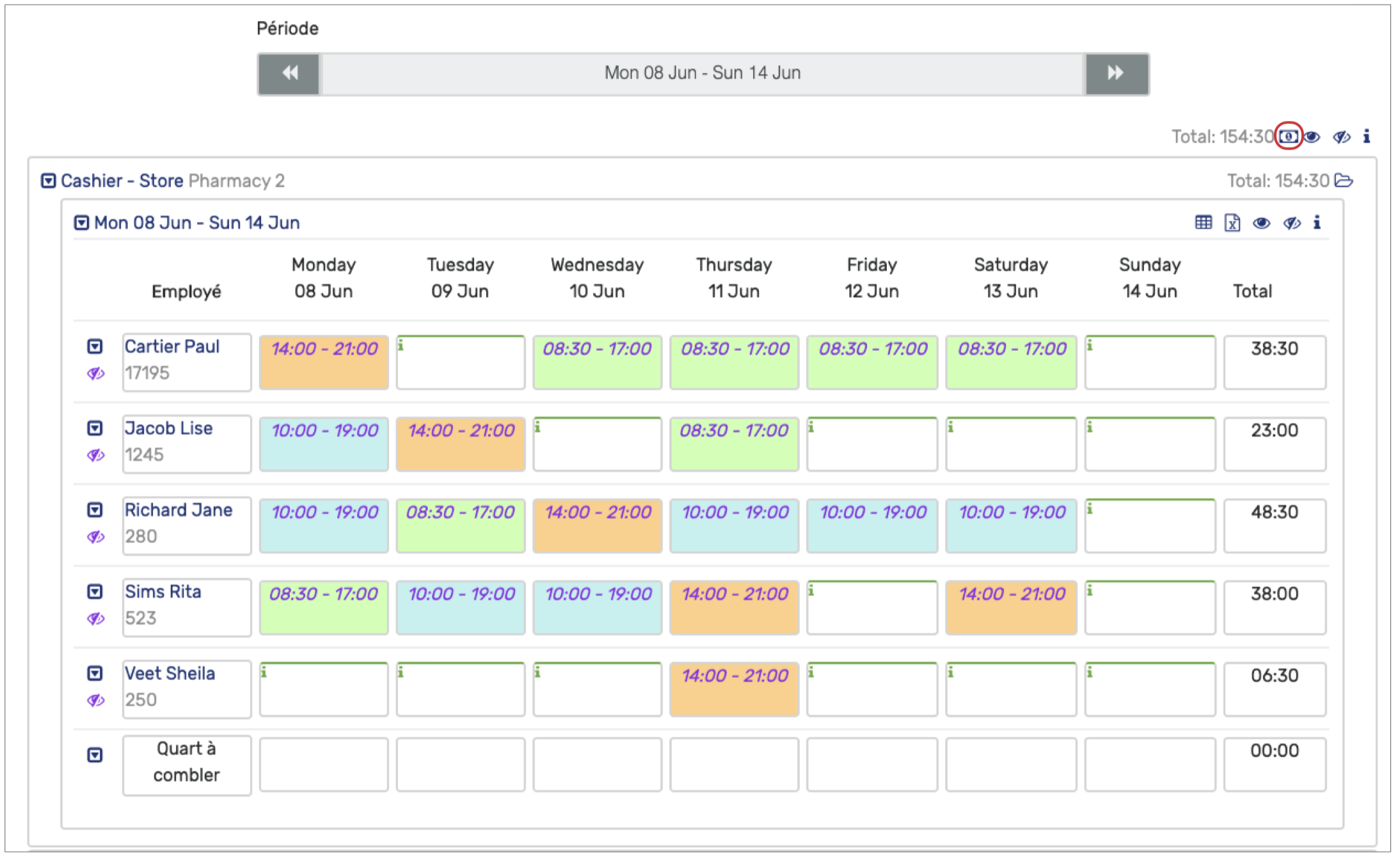This screenshot has height=859, width=1400.
Task: Collapse the Cashier - Store section
Action: tap(48, 181)
